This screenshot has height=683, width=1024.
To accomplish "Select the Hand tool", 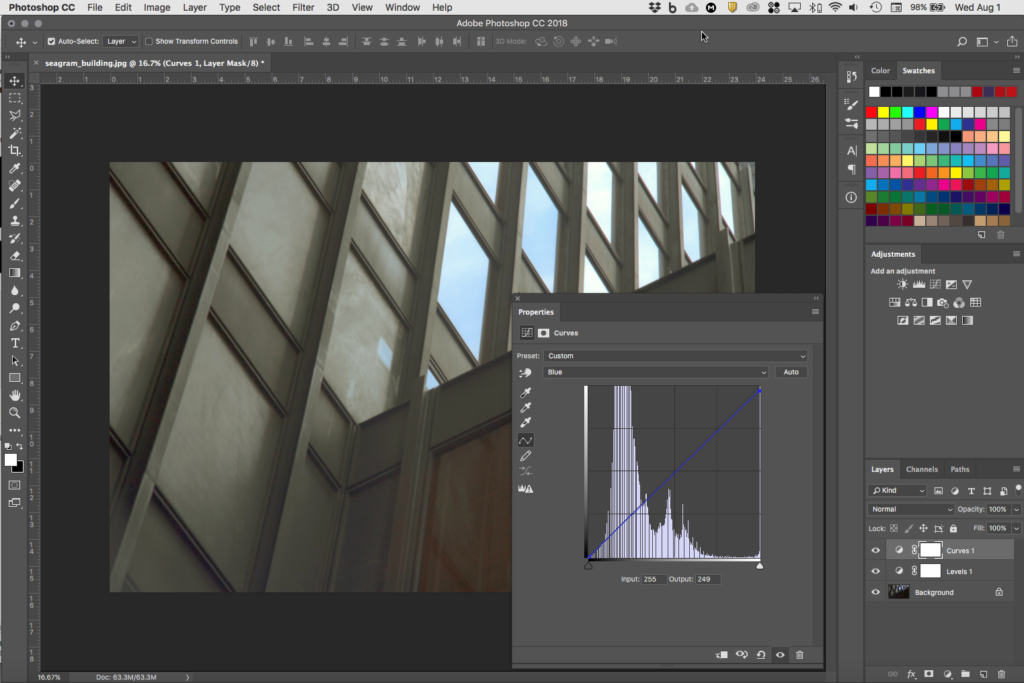I will (15, 395).
